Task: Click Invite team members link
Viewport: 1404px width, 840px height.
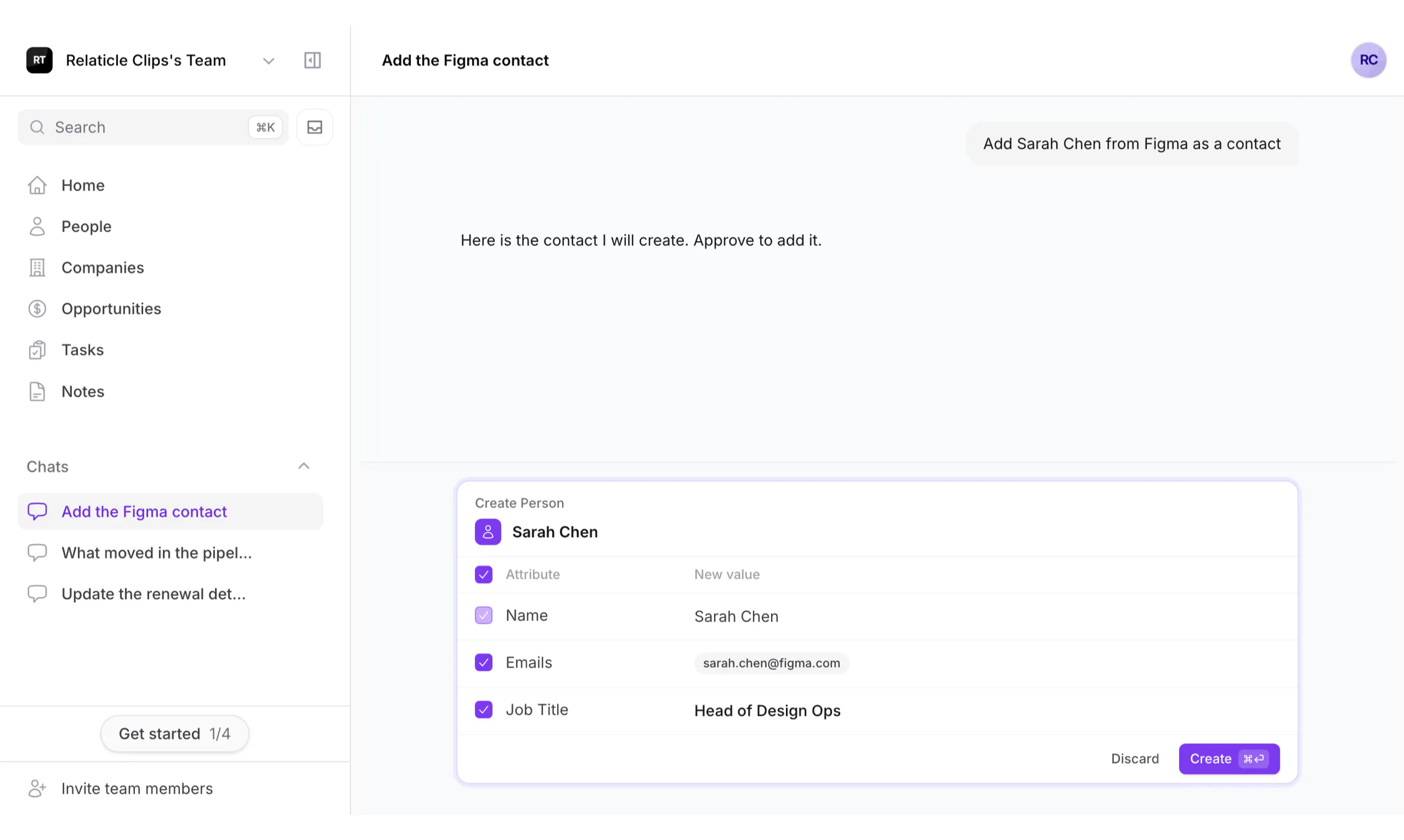Action: pos(137,788)
